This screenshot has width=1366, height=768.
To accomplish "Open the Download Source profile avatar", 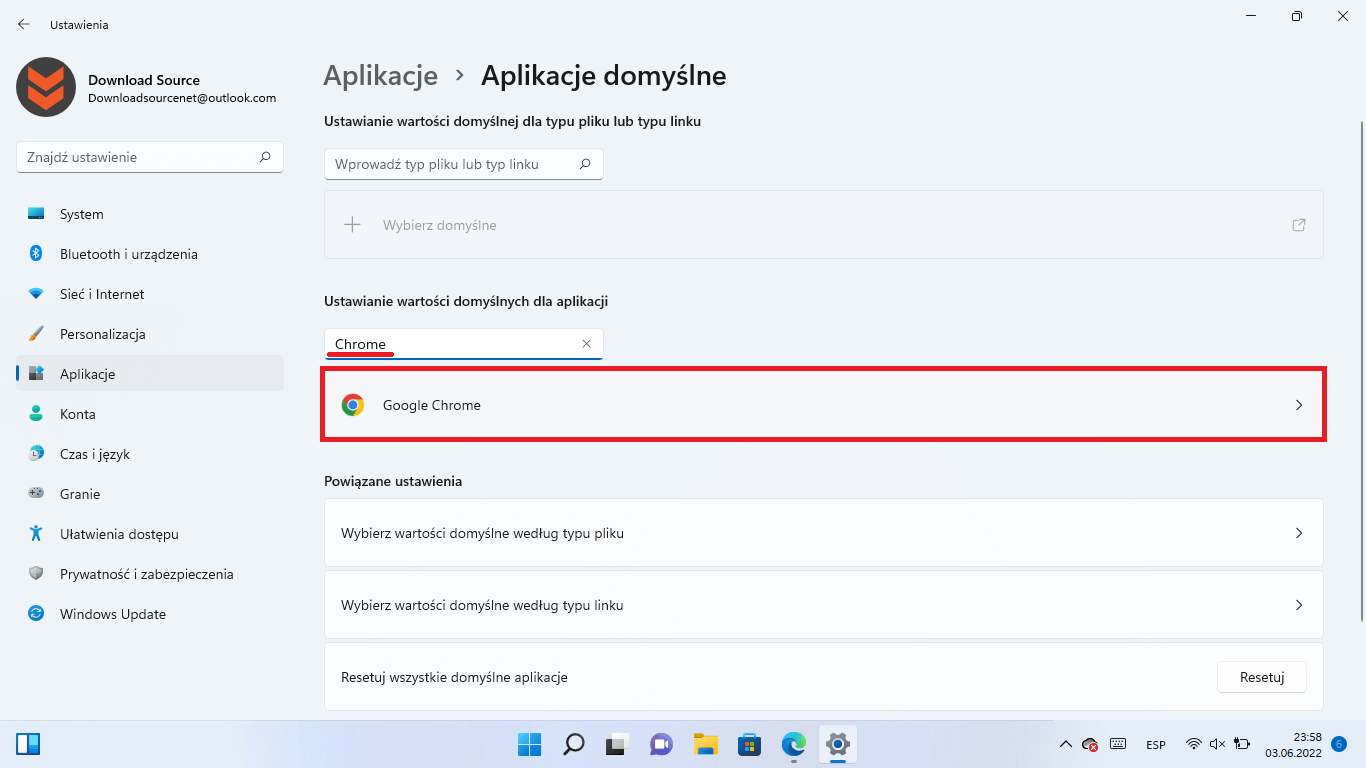I will click(x=46, y=87).
